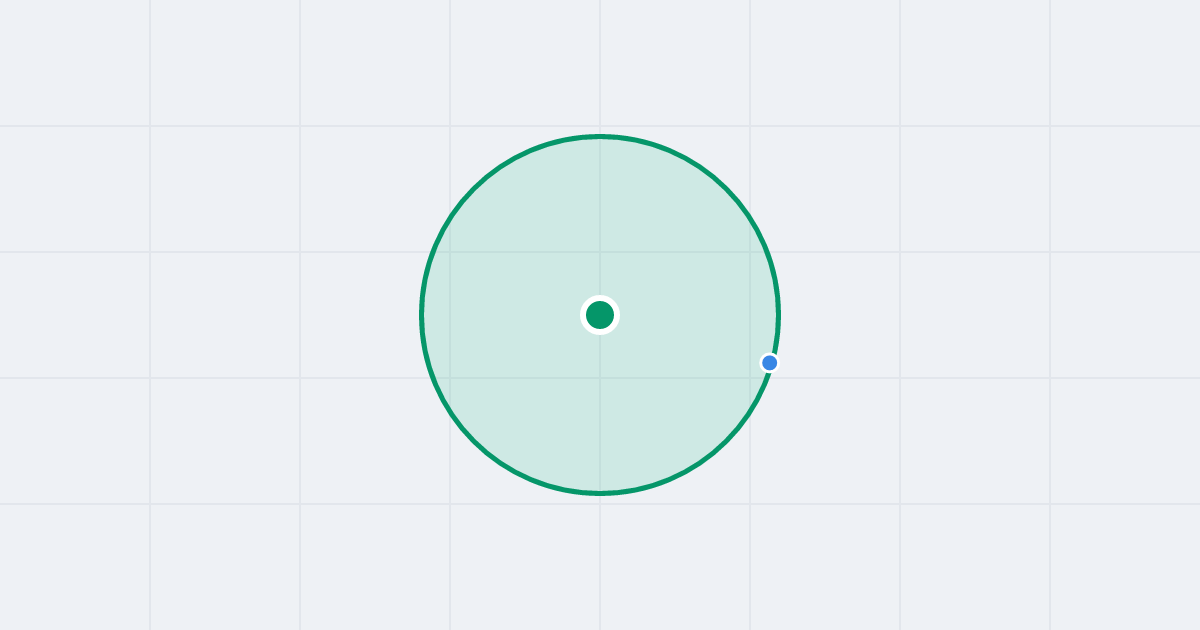Viewport: 1200px width, 630px height.
Task: Click the dark green circle outline
Action: [x=600, y=136]
